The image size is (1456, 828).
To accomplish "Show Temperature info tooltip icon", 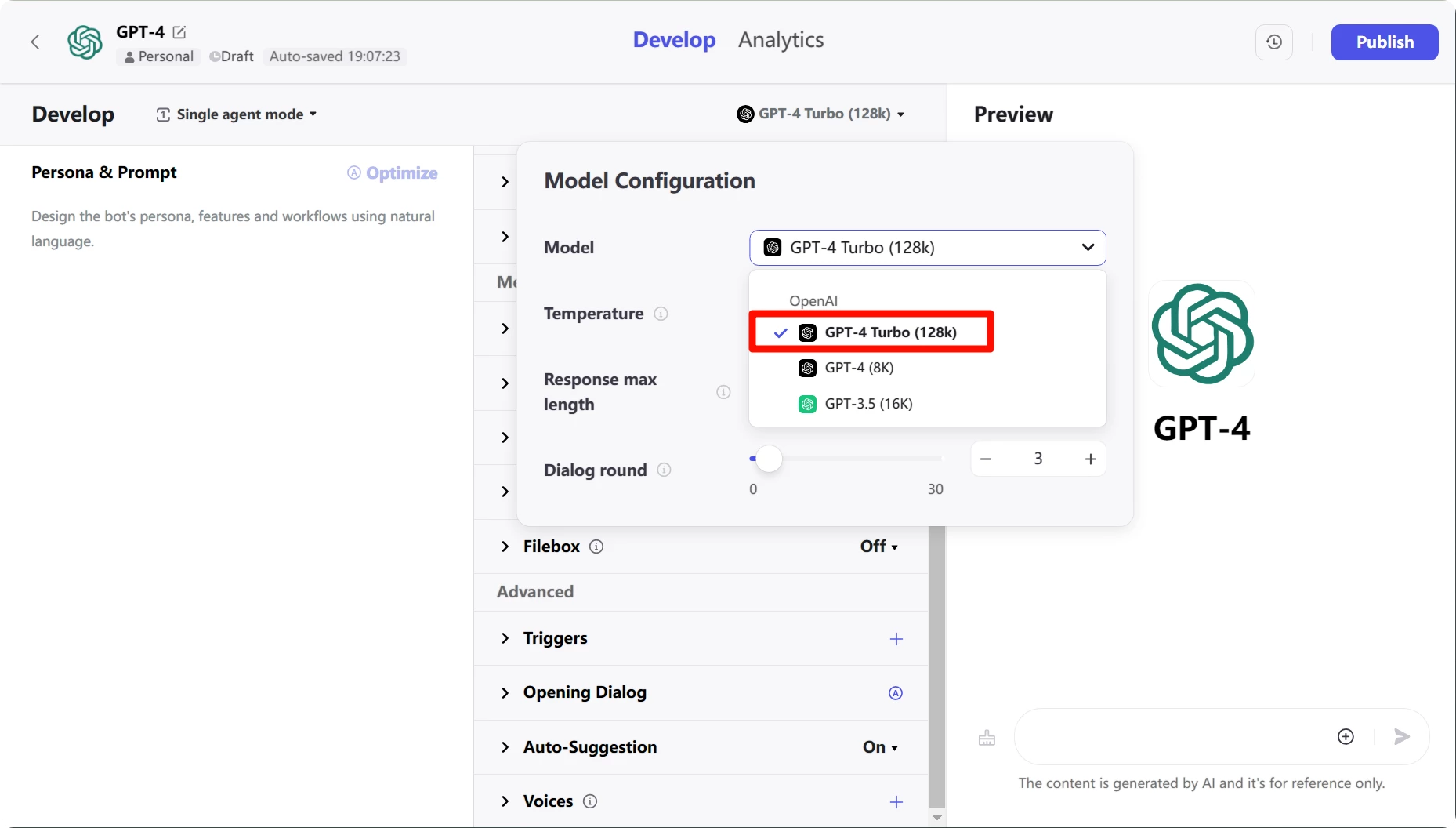I will coord(661,314).
